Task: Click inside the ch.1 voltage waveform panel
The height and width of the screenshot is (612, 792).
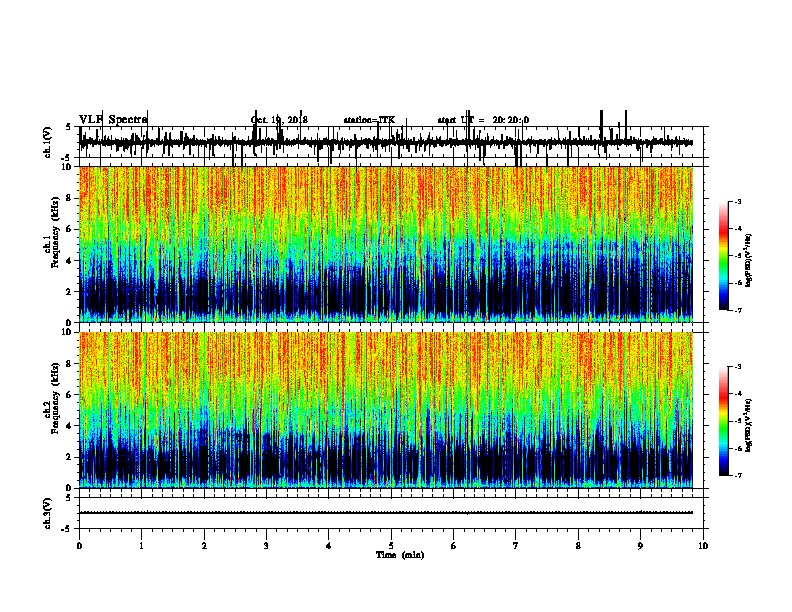Action: [391, 142]
